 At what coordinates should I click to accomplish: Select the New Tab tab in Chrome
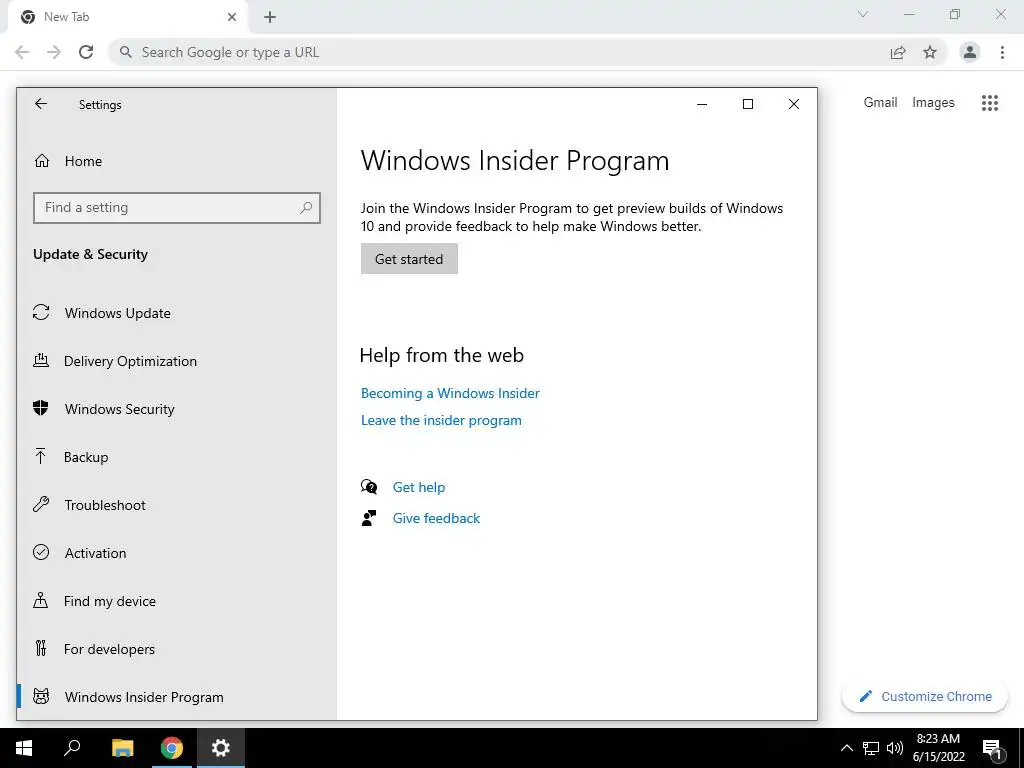coord(127,17)
